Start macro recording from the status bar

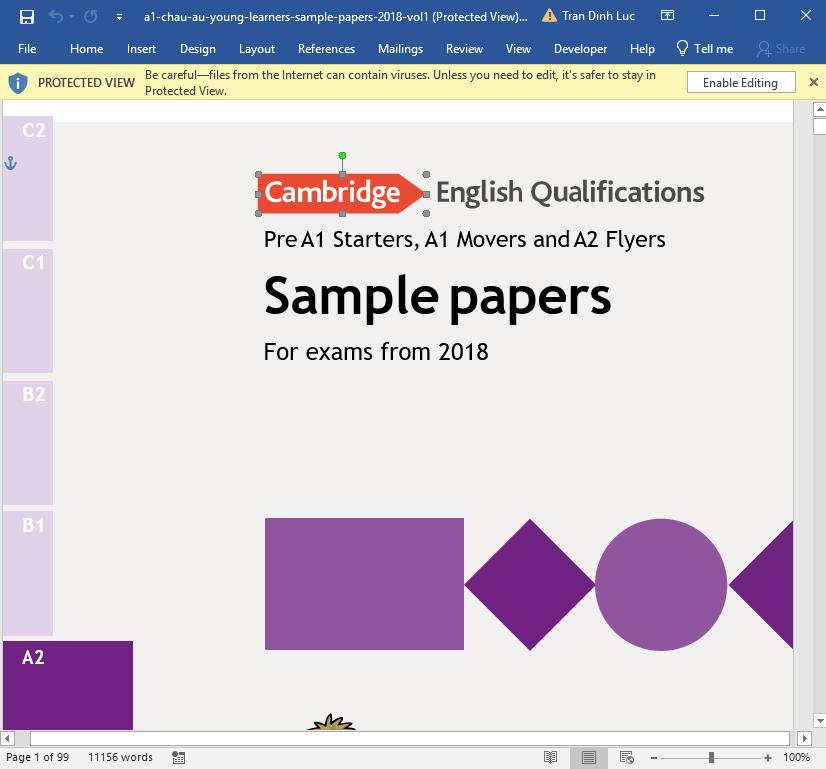click(x=178, y=757)
